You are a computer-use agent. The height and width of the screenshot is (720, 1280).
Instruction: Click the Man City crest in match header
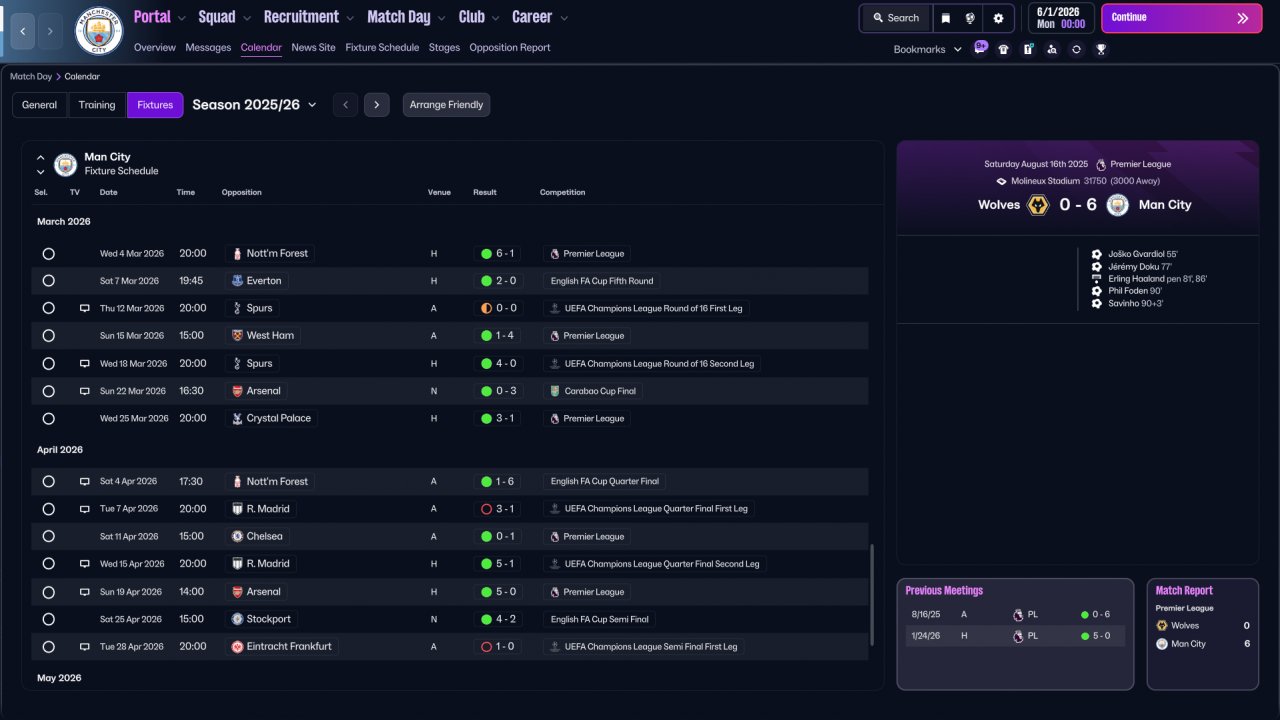[x=1118, y=205]
